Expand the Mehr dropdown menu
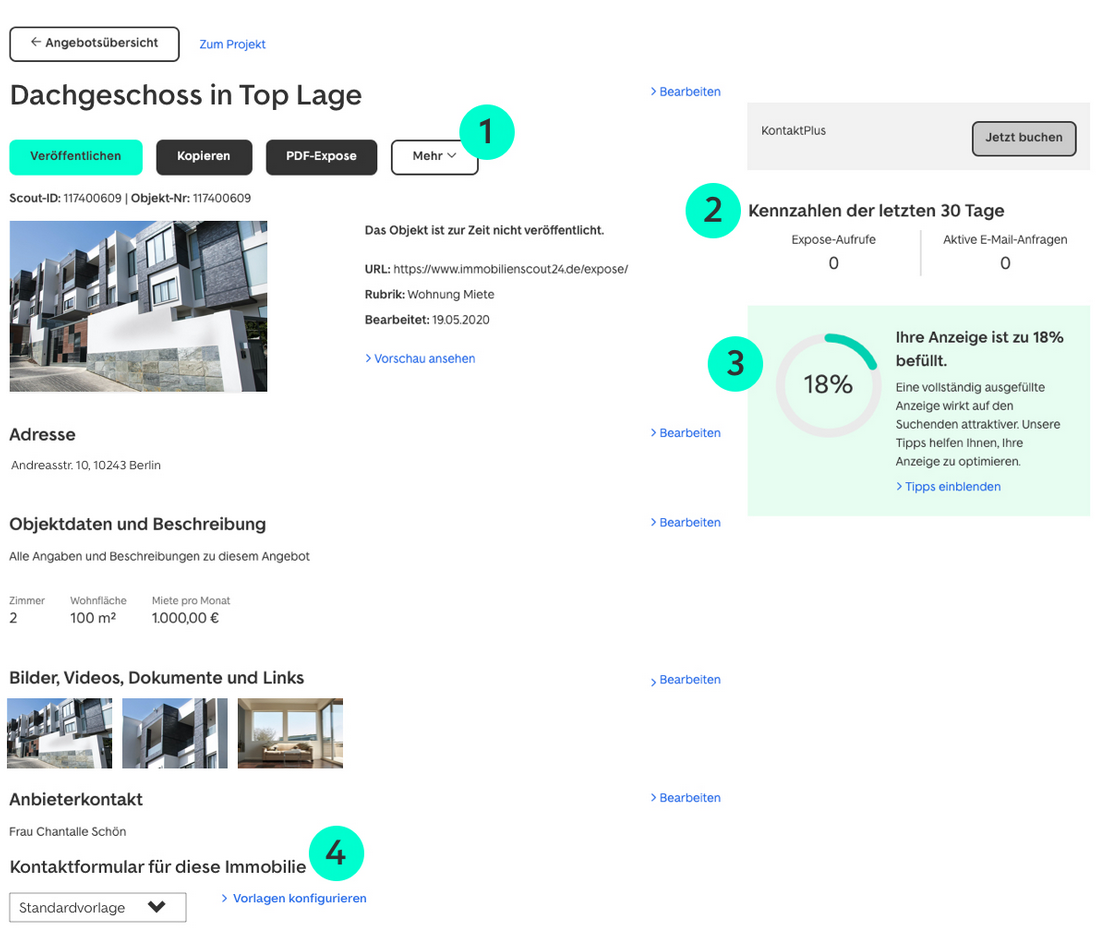This screenshot has height=934, width=1114. click(434, 157)
